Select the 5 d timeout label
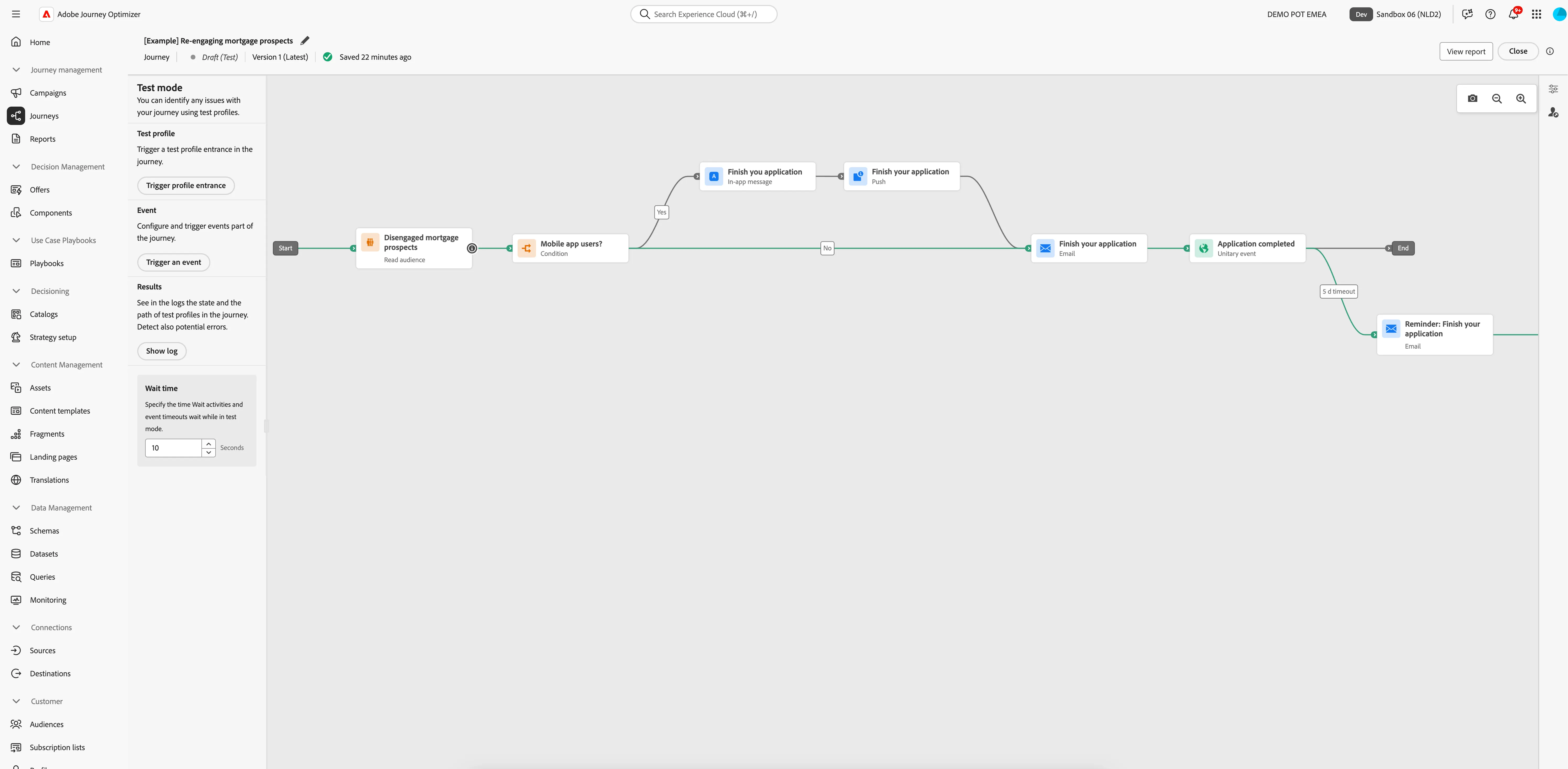 point(1339,292)
